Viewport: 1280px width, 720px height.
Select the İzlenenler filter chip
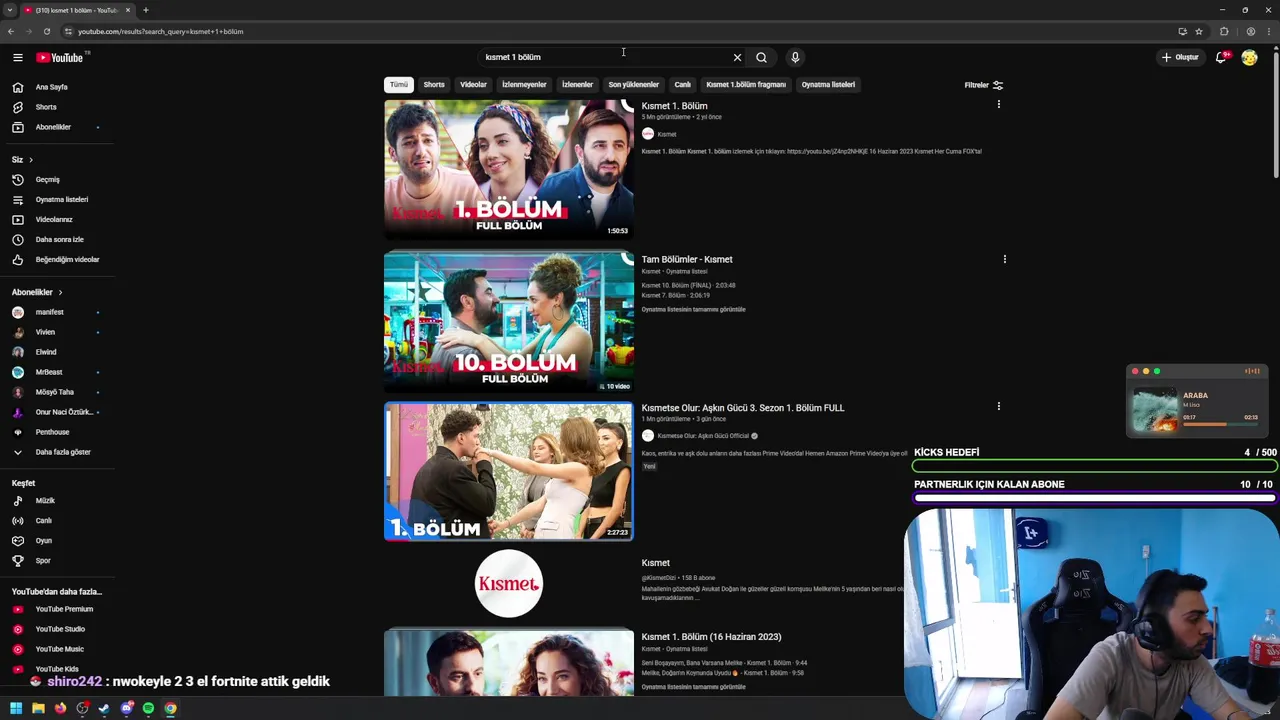point(577,85)
